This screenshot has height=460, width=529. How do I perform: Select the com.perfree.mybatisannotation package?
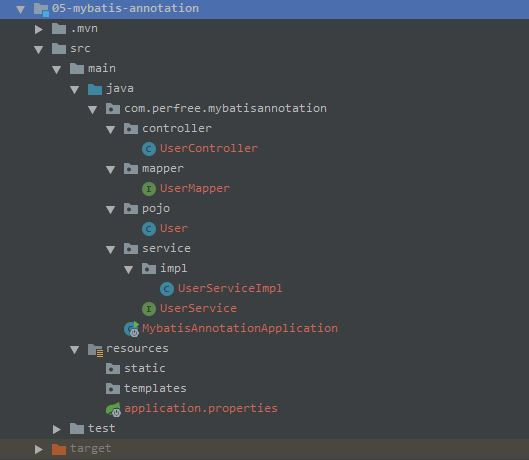(216, 109)
